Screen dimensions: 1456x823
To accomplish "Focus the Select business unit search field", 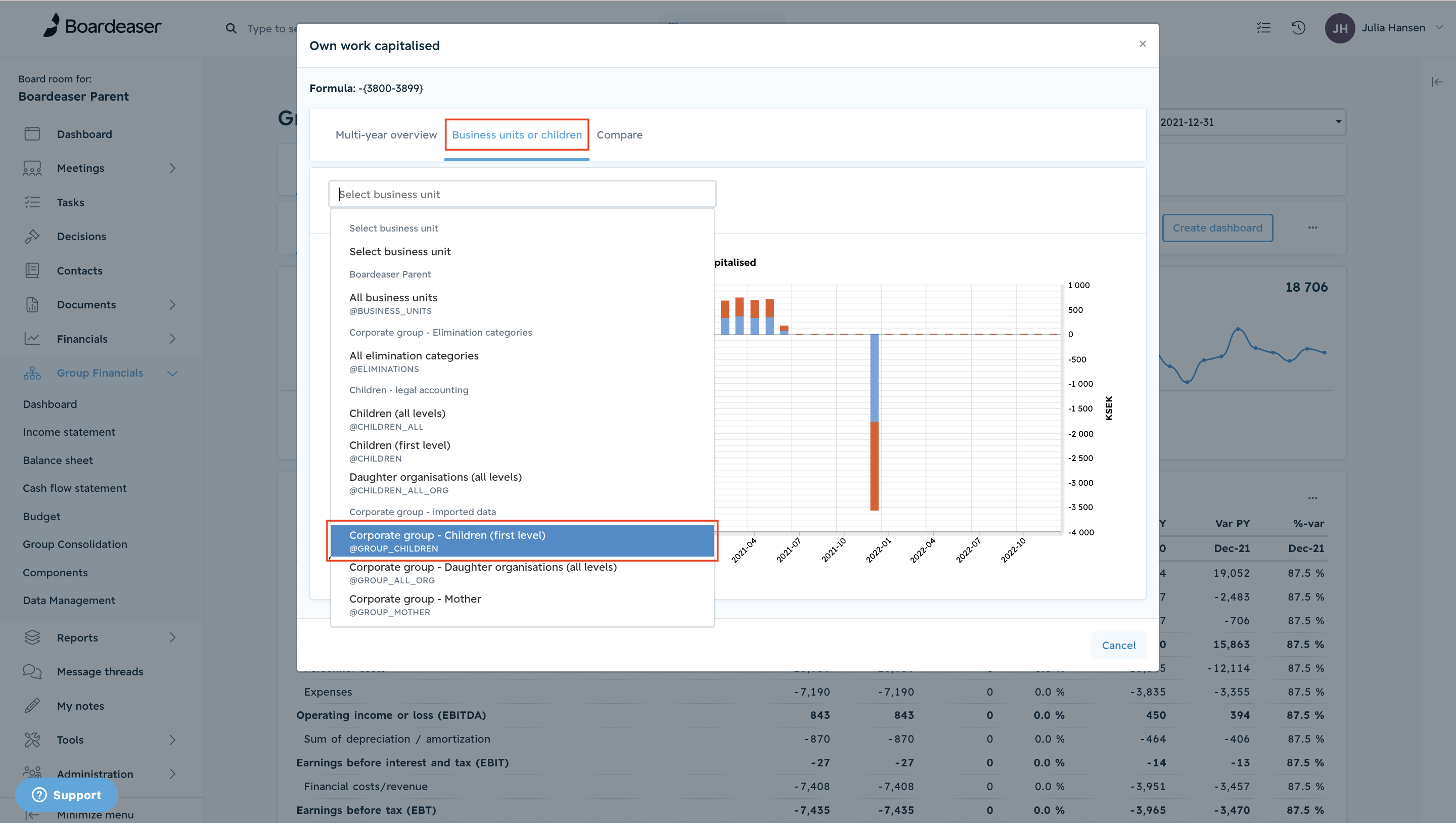I will [522, 195].
